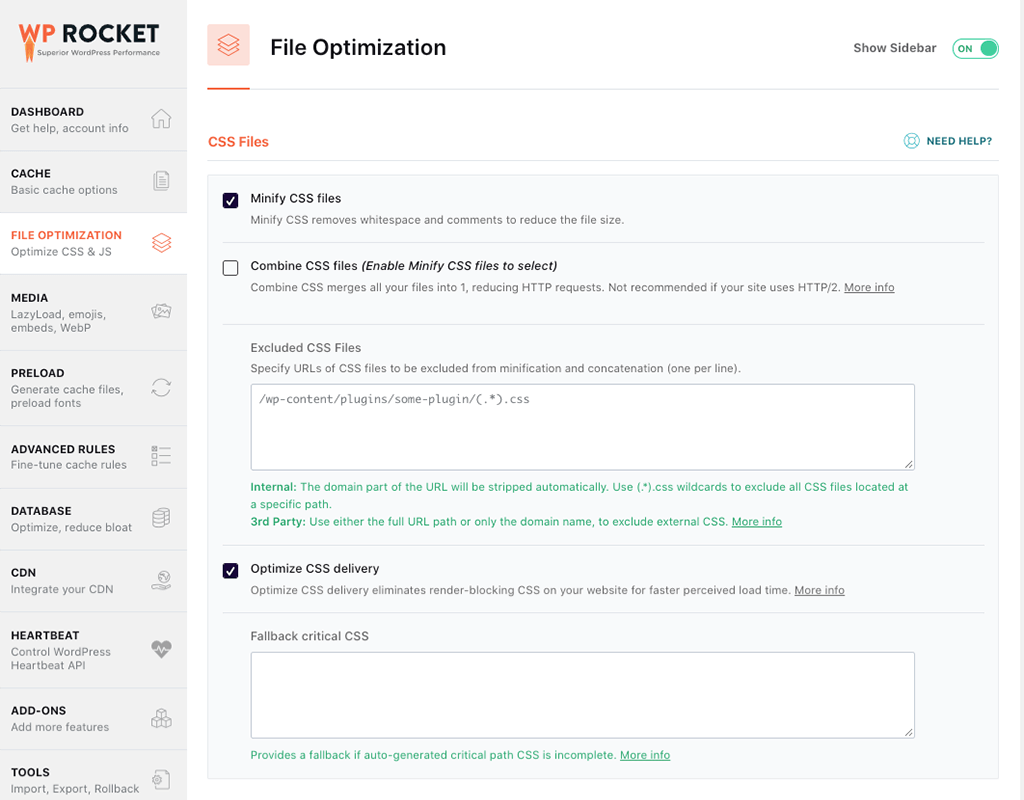Select the Heartbeat heart icon

pyautogui.click(x=161, y=649)
